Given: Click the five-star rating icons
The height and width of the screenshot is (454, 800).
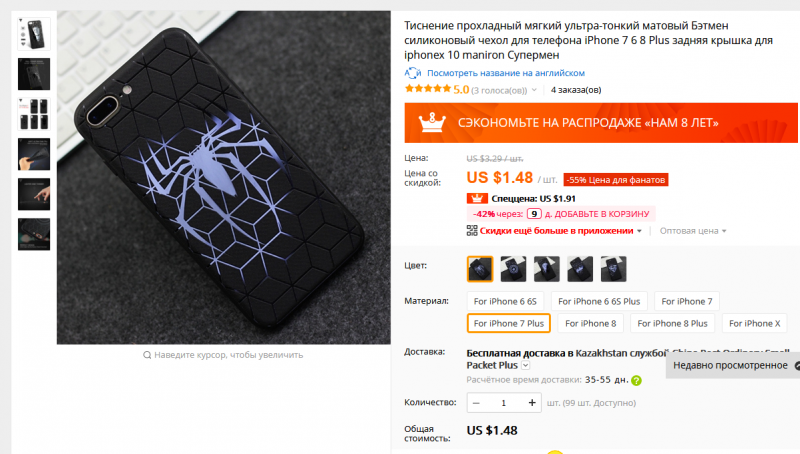Looking at the screenshot, I should [428, 89].
